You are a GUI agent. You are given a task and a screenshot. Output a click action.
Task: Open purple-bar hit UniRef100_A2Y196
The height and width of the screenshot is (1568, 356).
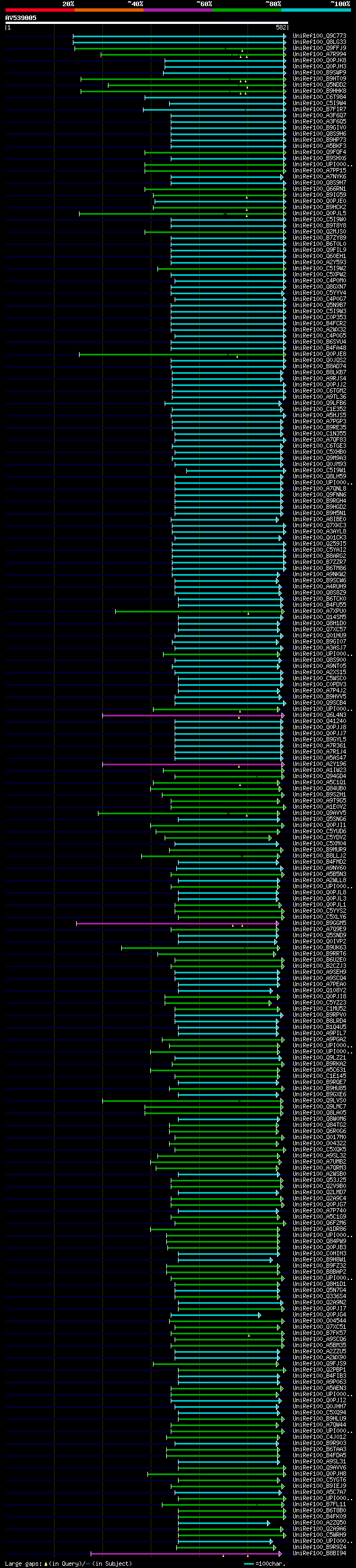coord(319,764)
